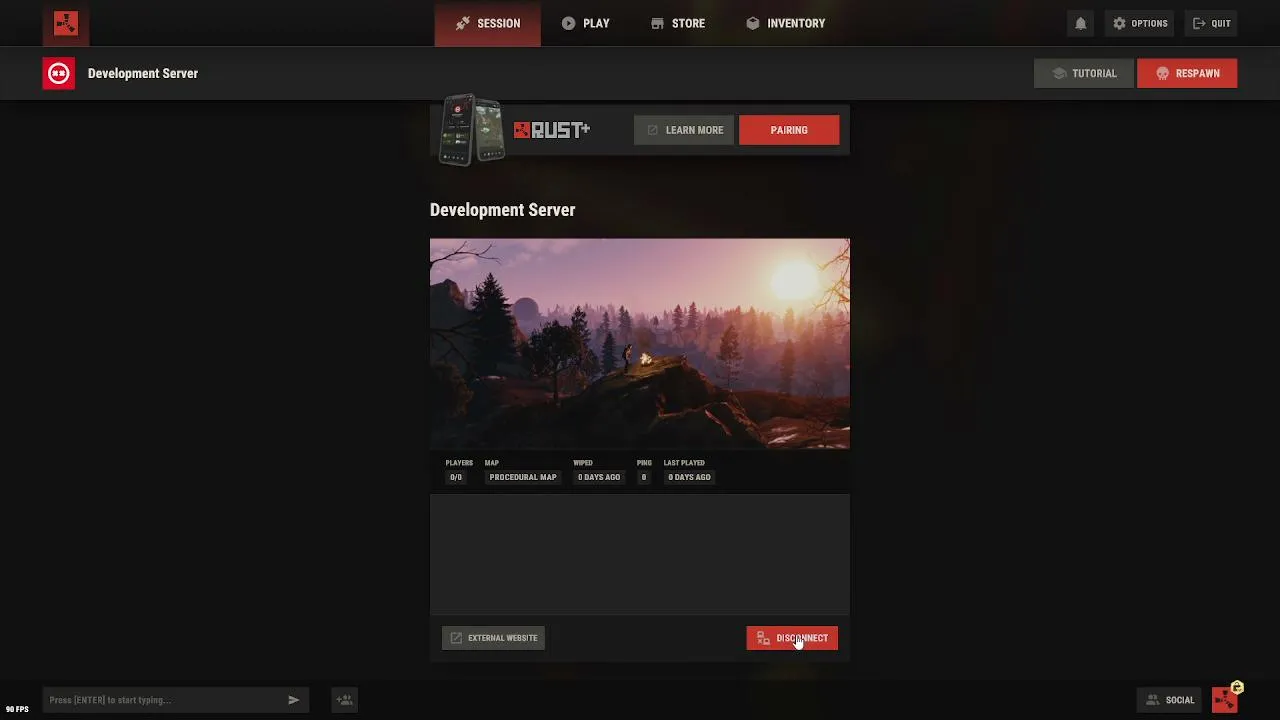Click the "90 FPS" counter
The height and width of the screenshot is (720, 1280).
click(17, 709)
